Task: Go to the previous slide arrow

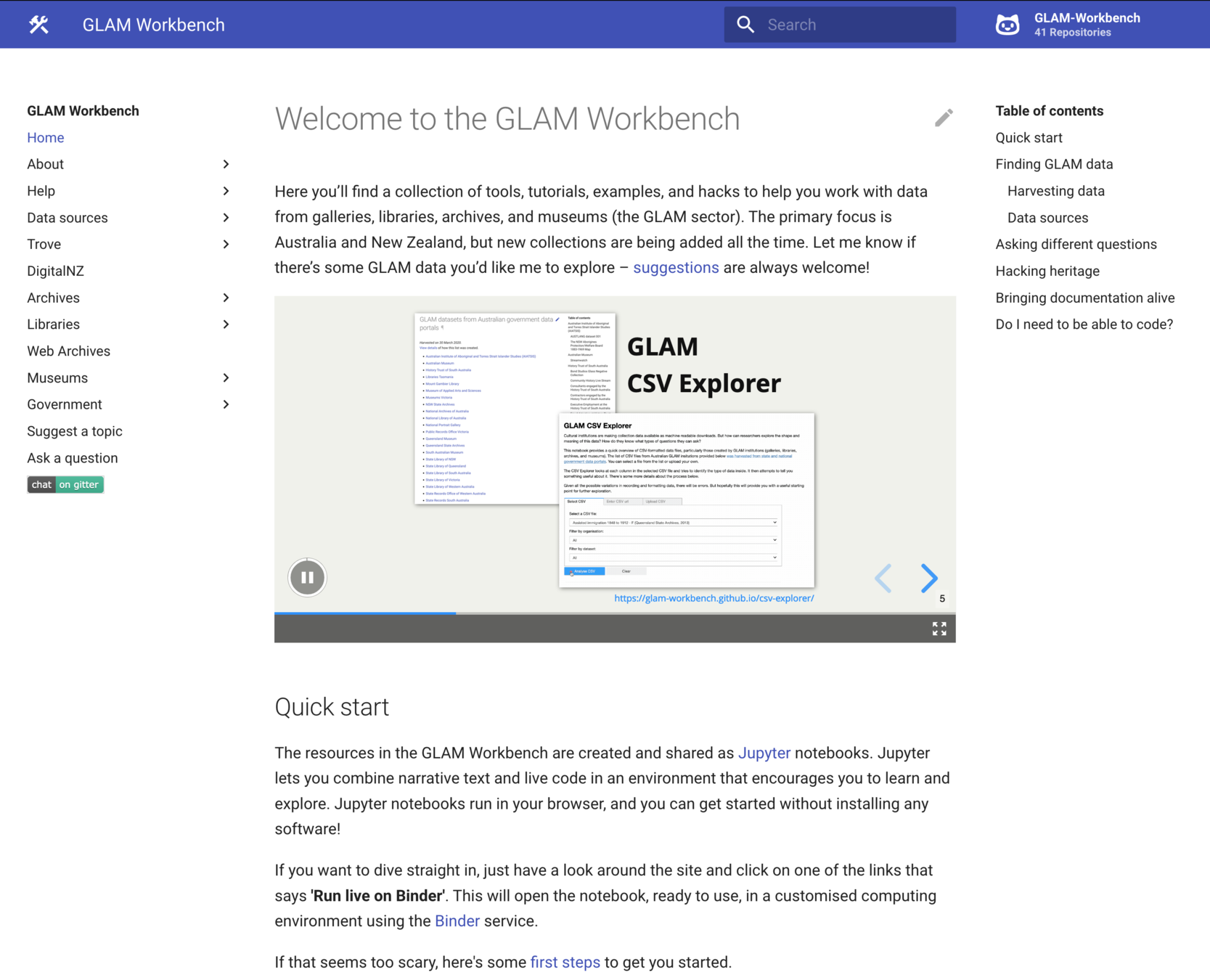Action: click(883, 579)
